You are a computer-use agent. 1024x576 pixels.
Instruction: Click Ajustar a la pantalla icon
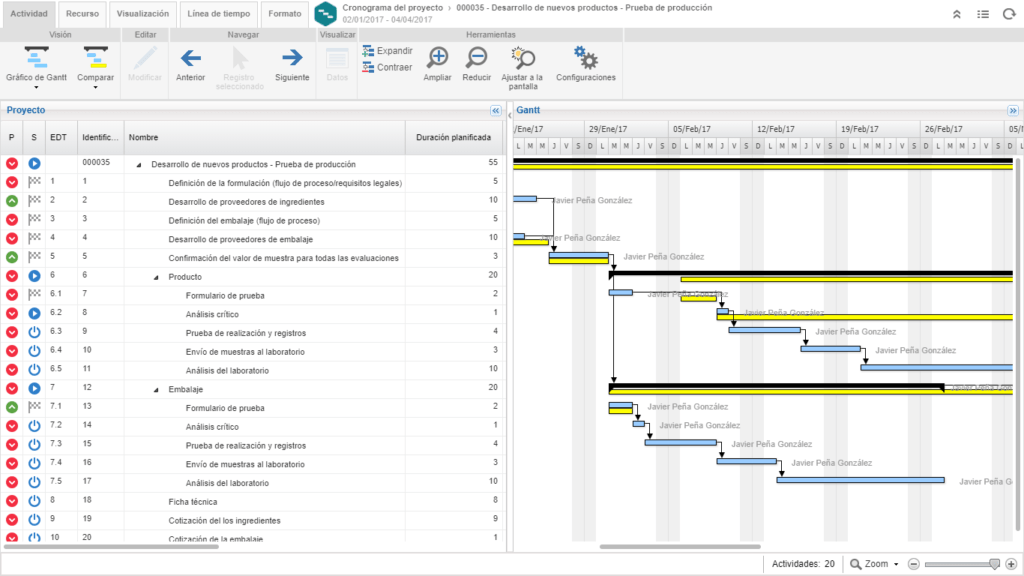[522, 58]
